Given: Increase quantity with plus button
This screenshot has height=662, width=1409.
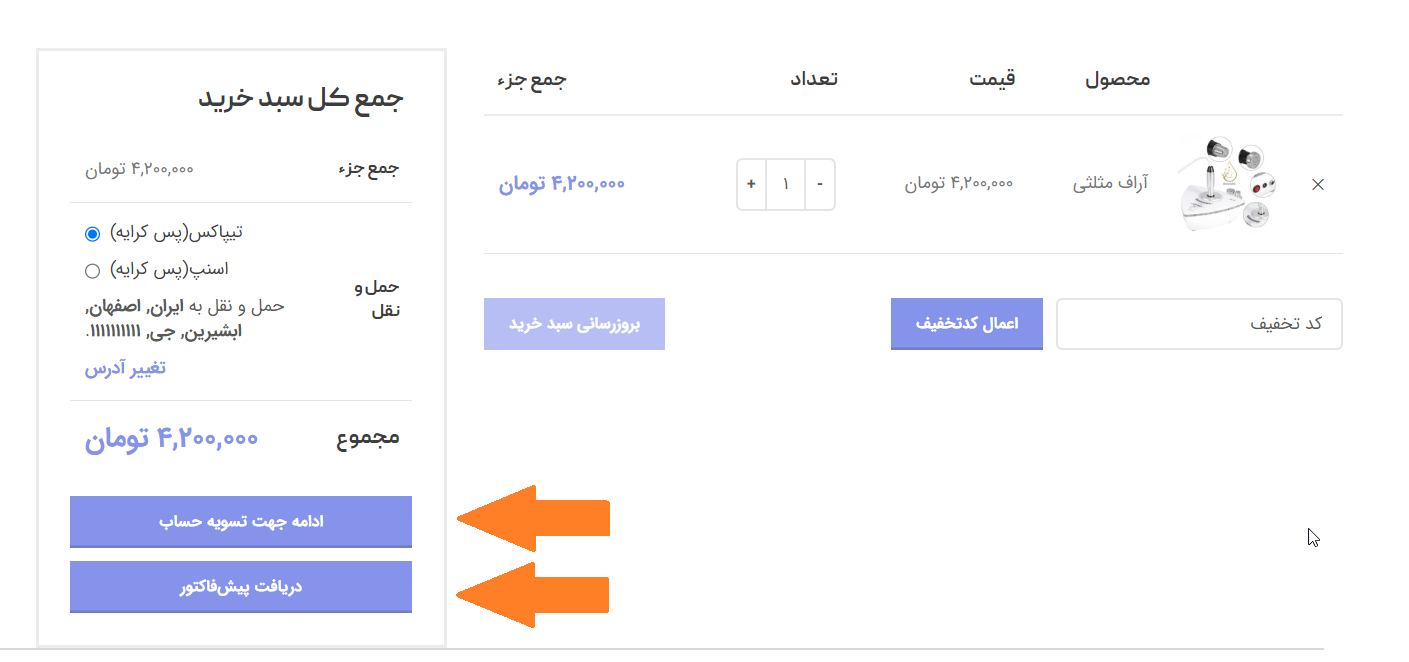Looking at the screenshot, I should [x=751, y=184].
